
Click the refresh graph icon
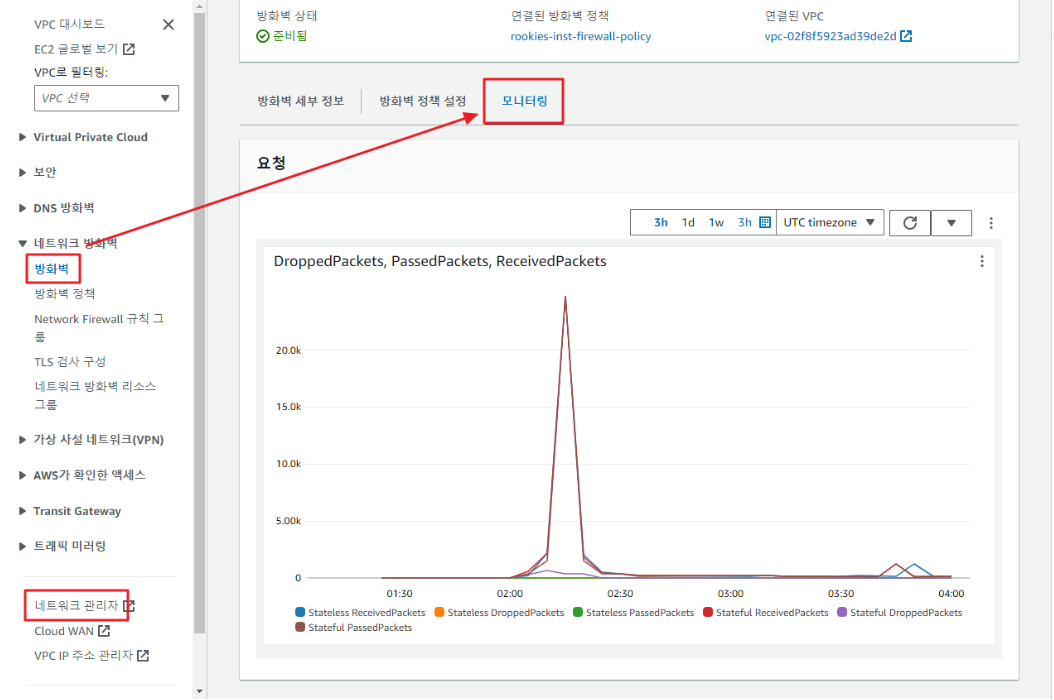(909, 223)
